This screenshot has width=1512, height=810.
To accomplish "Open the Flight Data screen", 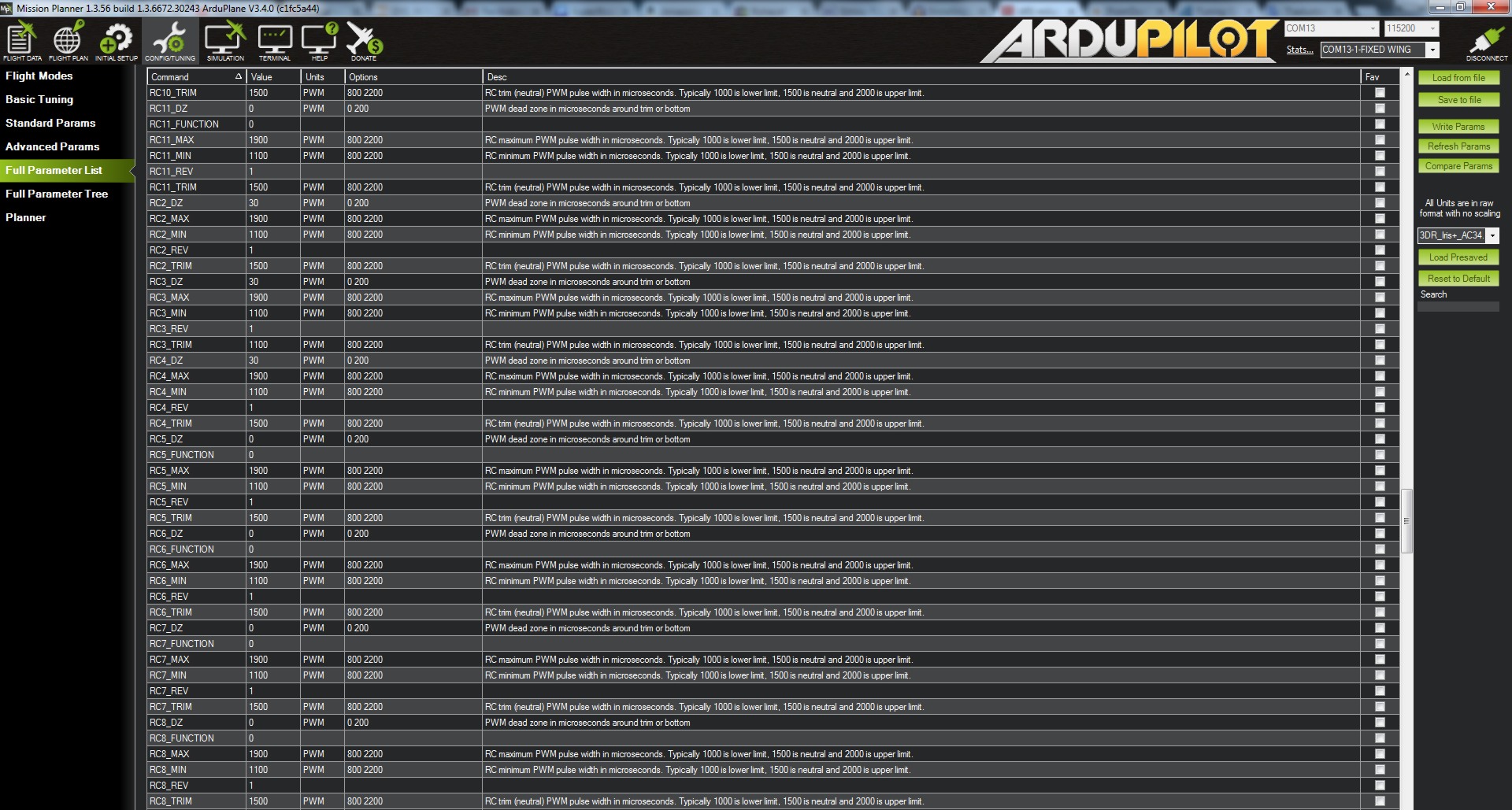I will [22, 42].
